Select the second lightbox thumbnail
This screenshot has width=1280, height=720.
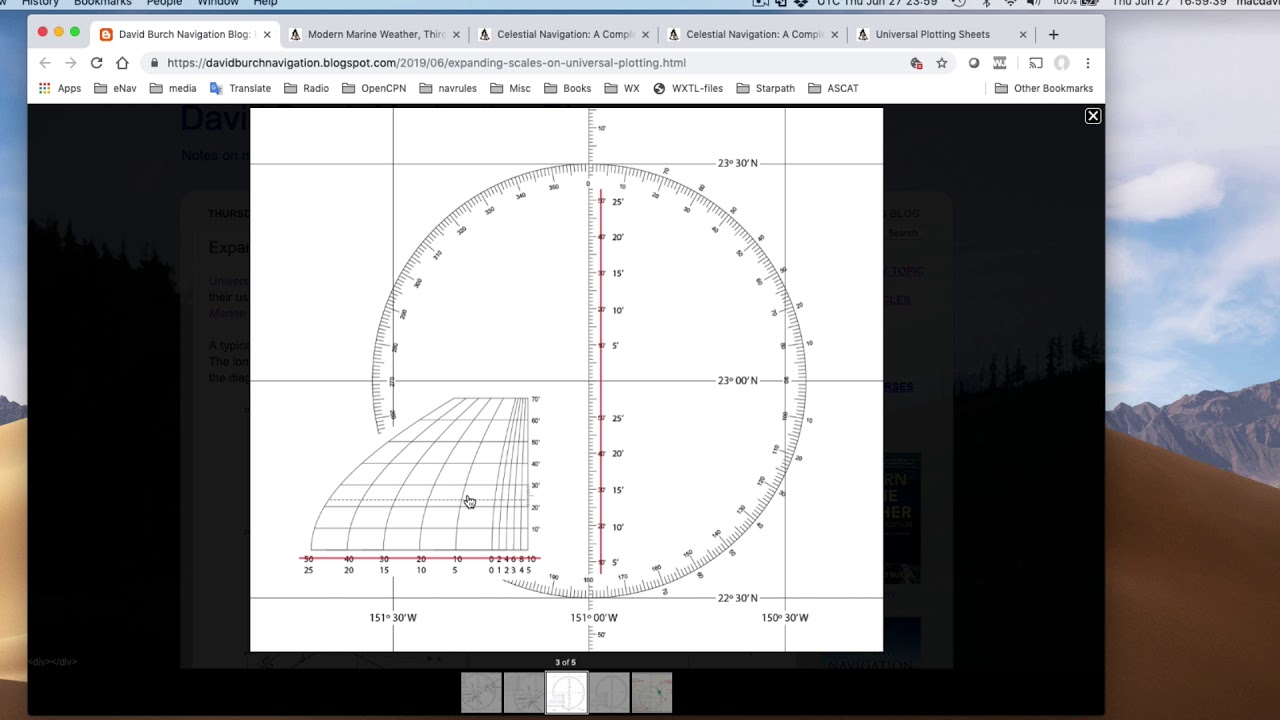point(524,692)
